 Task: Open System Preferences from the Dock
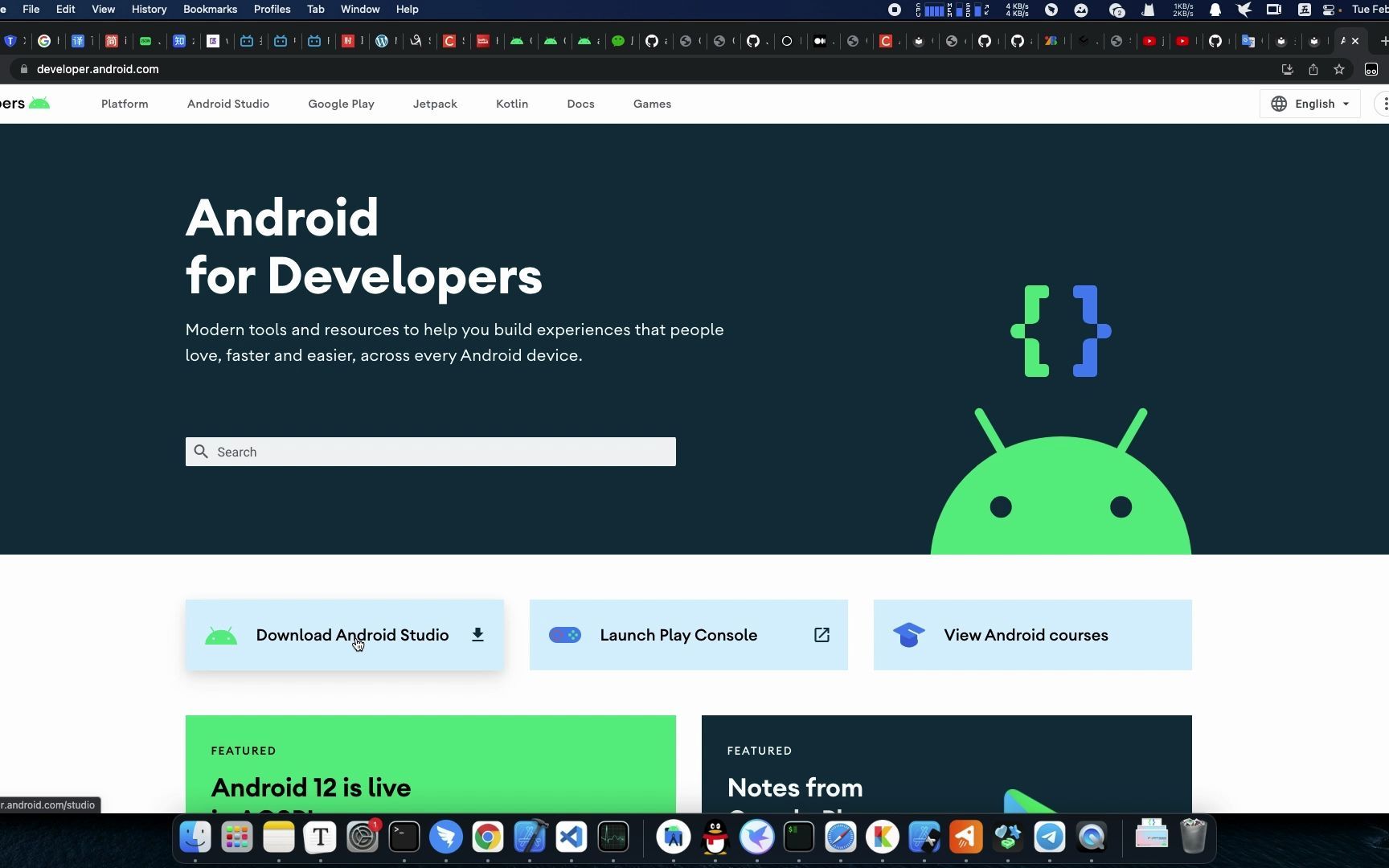(x=363, y=837)
